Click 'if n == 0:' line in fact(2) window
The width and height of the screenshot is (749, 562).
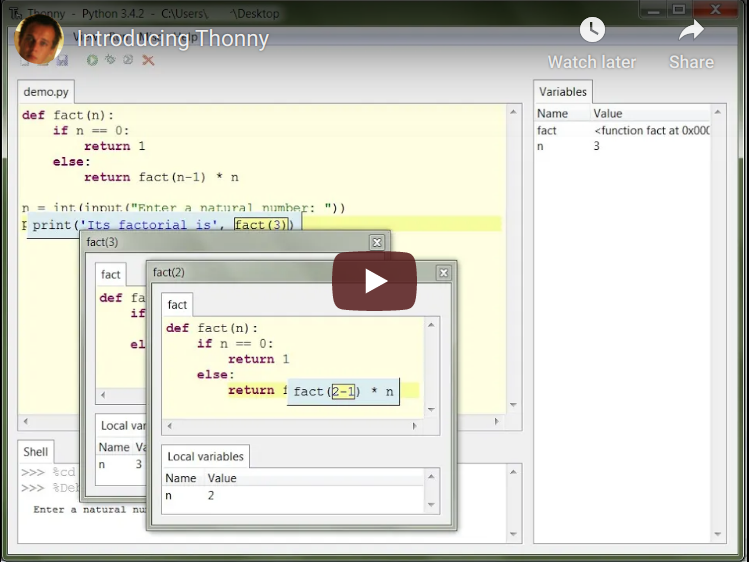click(235, 344)
